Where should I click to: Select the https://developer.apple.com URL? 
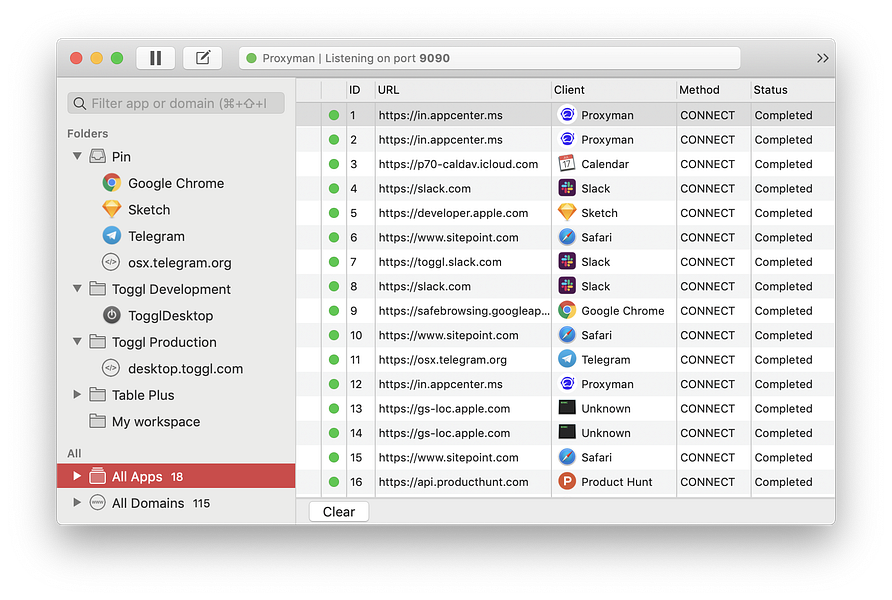tap(453, 213)
